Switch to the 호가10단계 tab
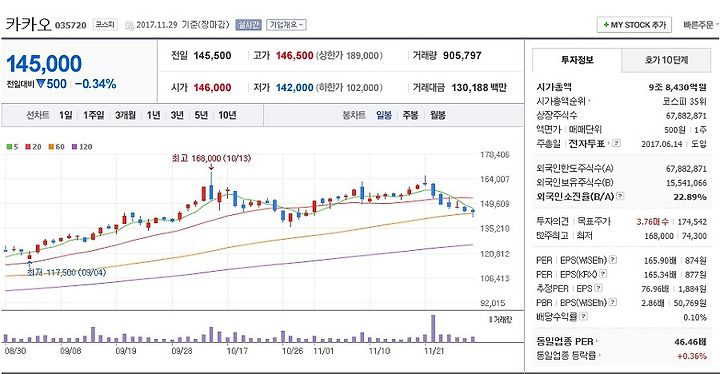 click(x=666, y=60)
